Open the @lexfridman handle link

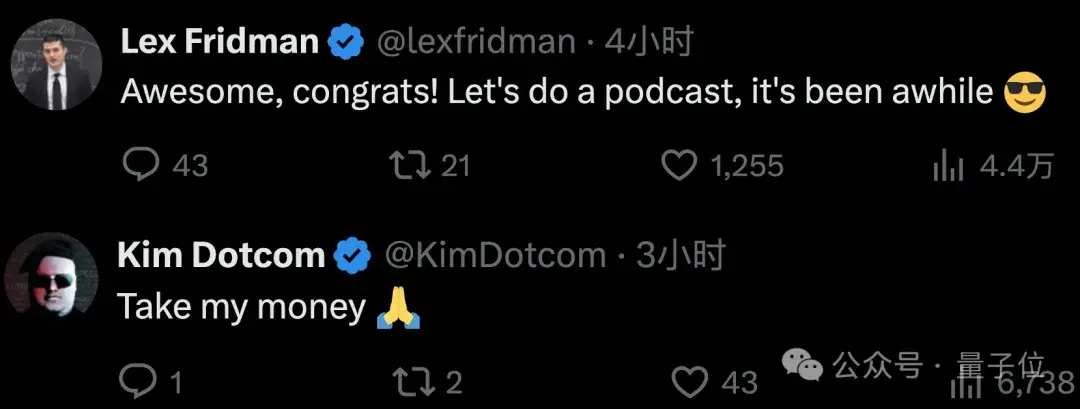click(x=475, y=42)
